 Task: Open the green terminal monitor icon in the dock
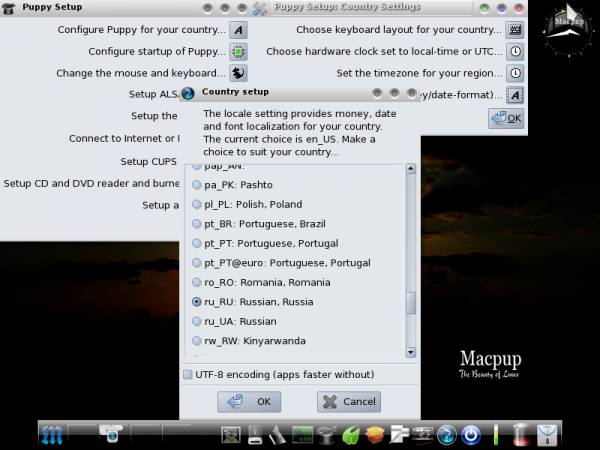302,435
